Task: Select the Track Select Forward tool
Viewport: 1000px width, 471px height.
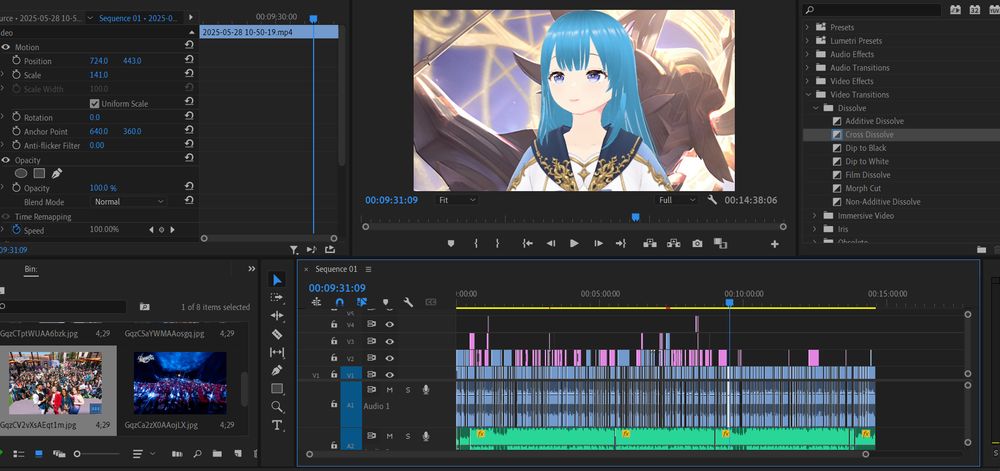Action: tap(277, 297)
